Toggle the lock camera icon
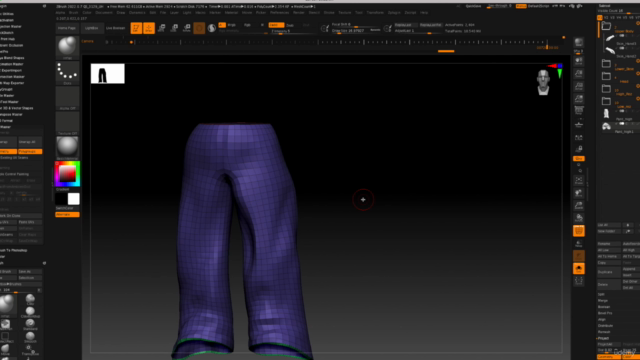The image size is (640, 360). (579, 149)
